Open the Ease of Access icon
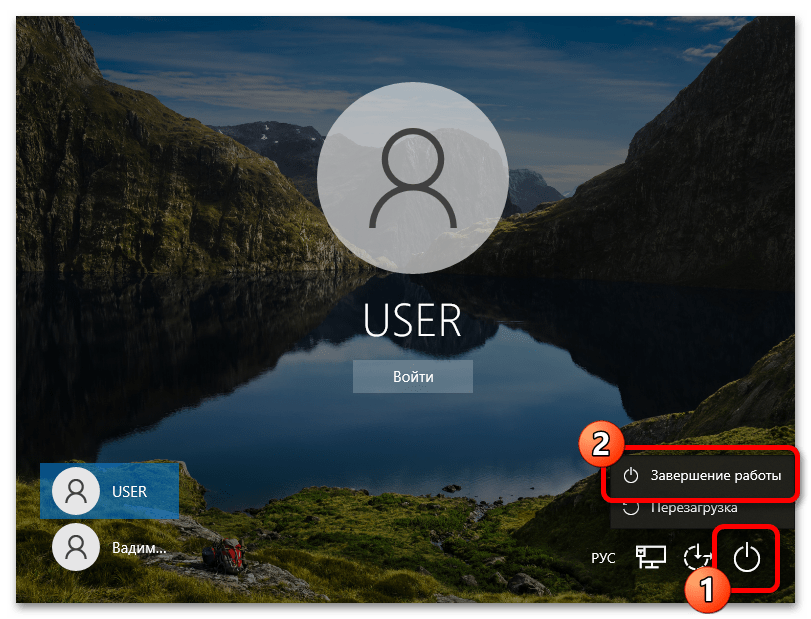 (697, 558)
